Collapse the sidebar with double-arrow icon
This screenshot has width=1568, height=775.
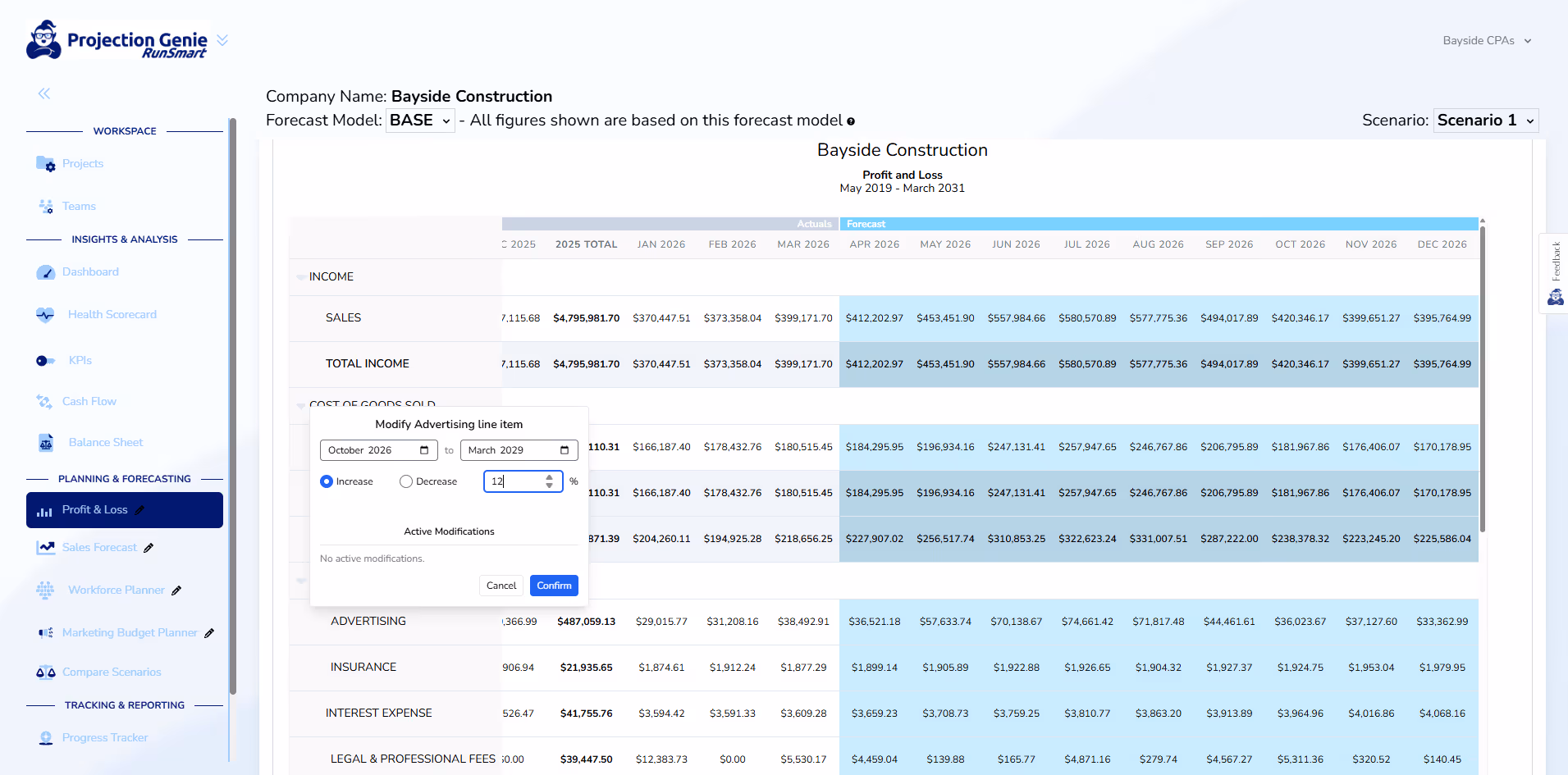(x=44, y=93)
